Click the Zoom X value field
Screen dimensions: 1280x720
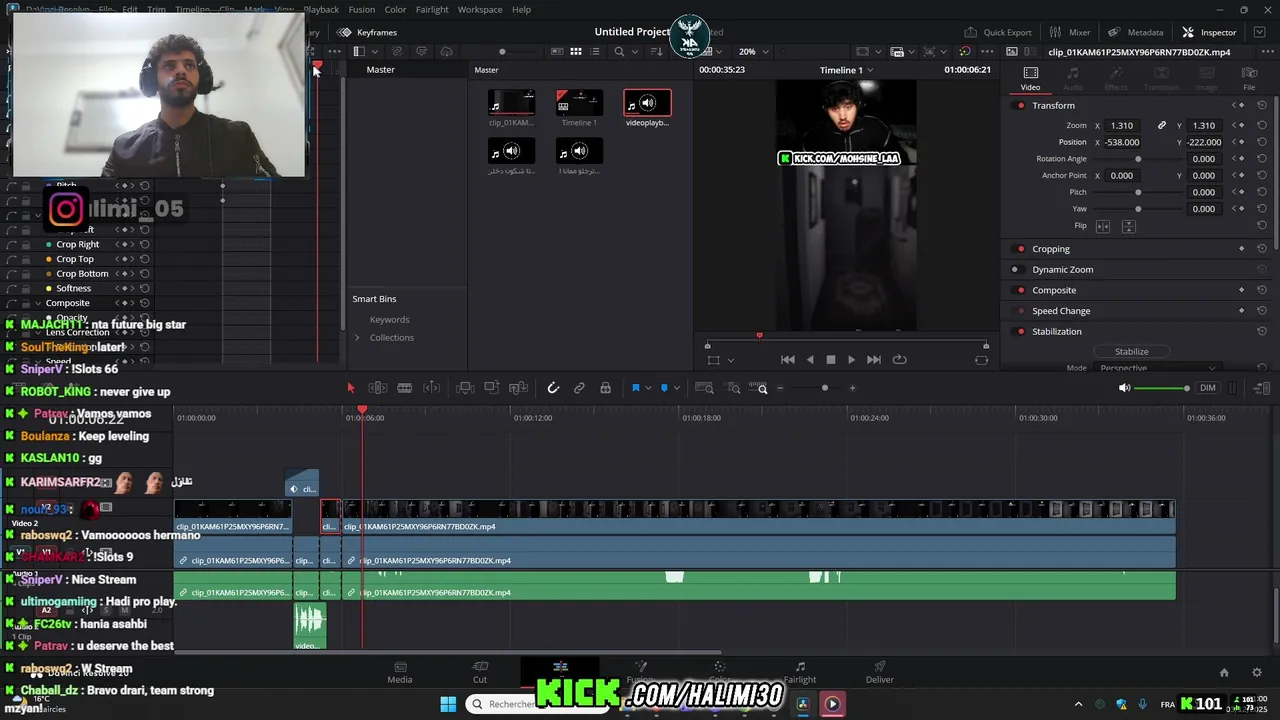pyautogui.click(x=1122, y=126)
